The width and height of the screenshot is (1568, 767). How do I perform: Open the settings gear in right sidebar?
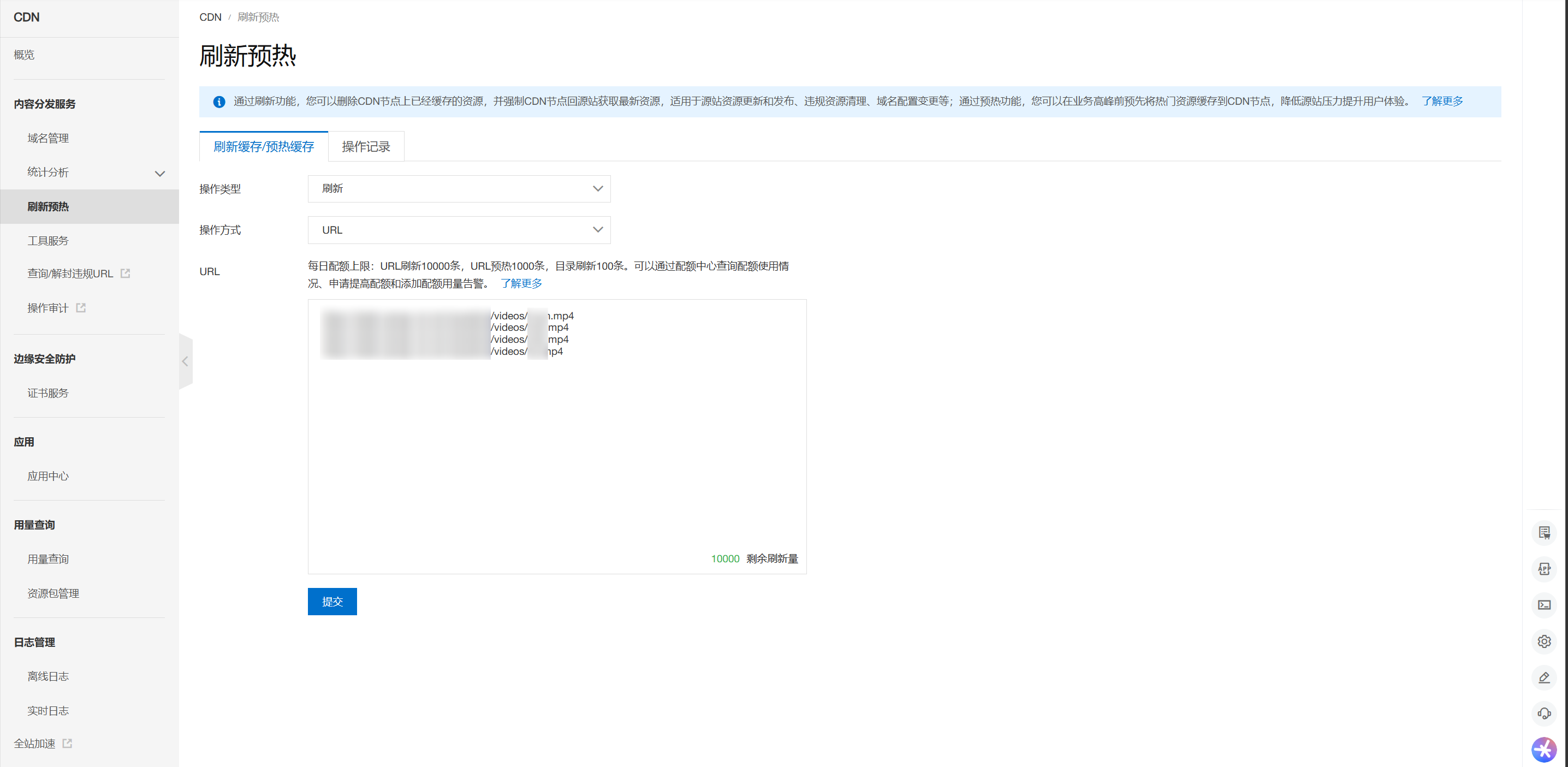(x=1543, y=641)
